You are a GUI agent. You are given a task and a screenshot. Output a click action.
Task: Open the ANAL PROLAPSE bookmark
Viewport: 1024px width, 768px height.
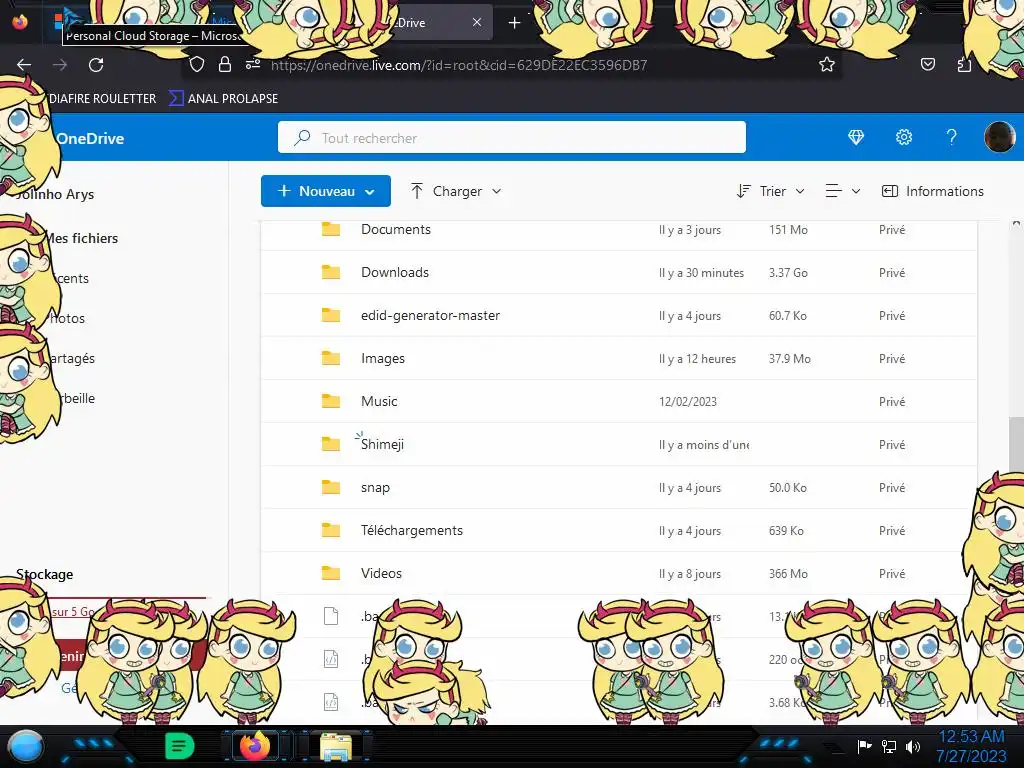click(x=223, y=99)
